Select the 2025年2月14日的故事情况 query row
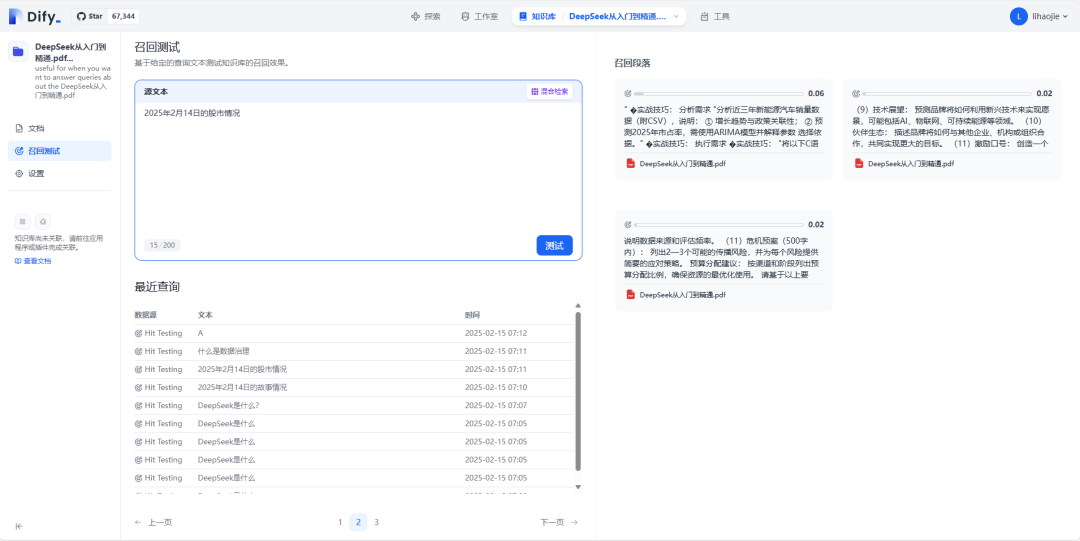 click(x=354, y=387)
